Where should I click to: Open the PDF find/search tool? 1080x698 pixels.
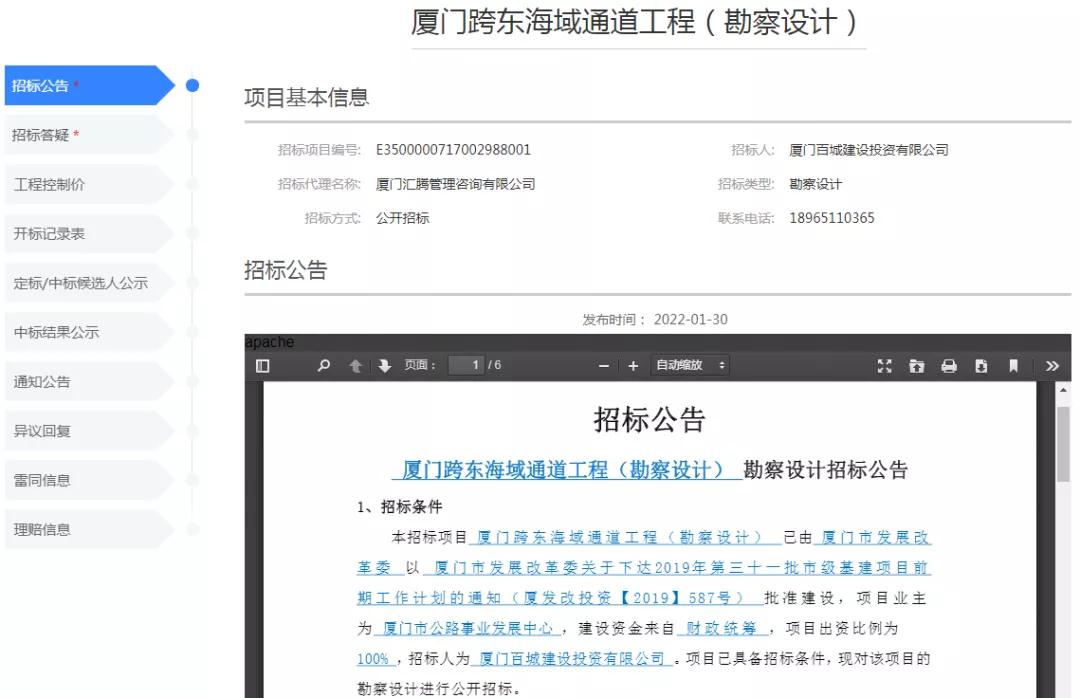323,366
